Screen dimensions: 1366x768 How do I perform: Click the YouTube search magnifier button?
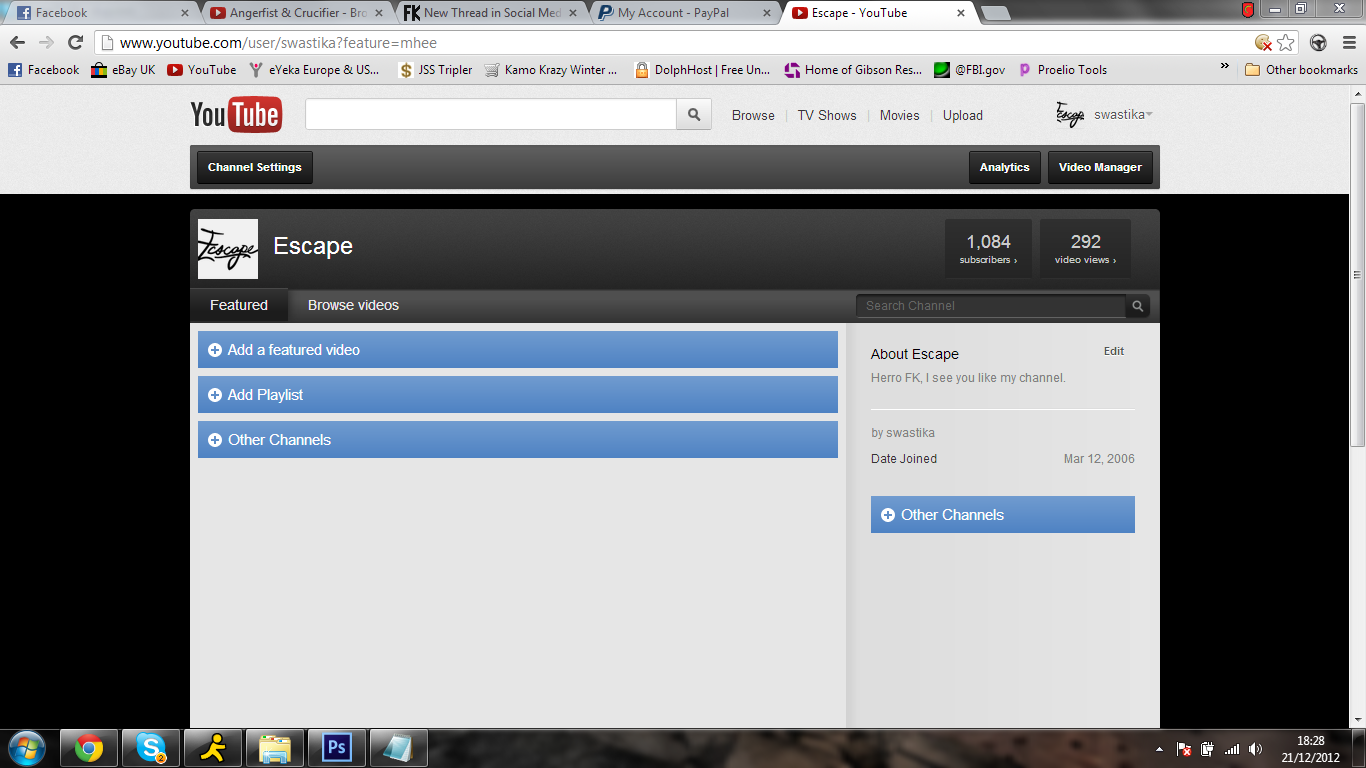pos(694,115)
